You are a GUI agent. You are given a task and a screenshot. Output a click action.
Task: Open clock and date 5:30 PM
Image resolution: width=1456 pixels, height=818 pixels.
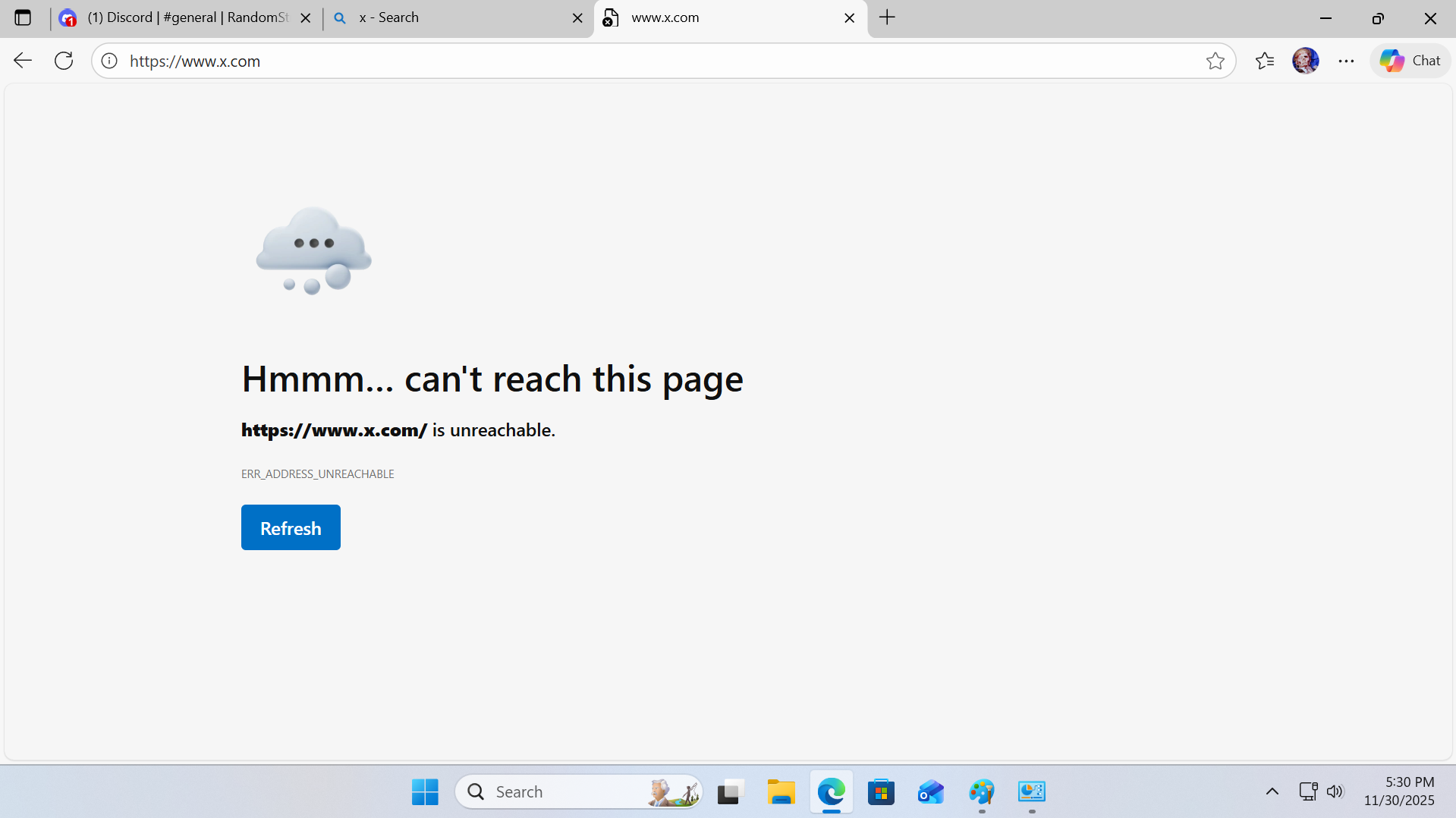(1399, 791)
